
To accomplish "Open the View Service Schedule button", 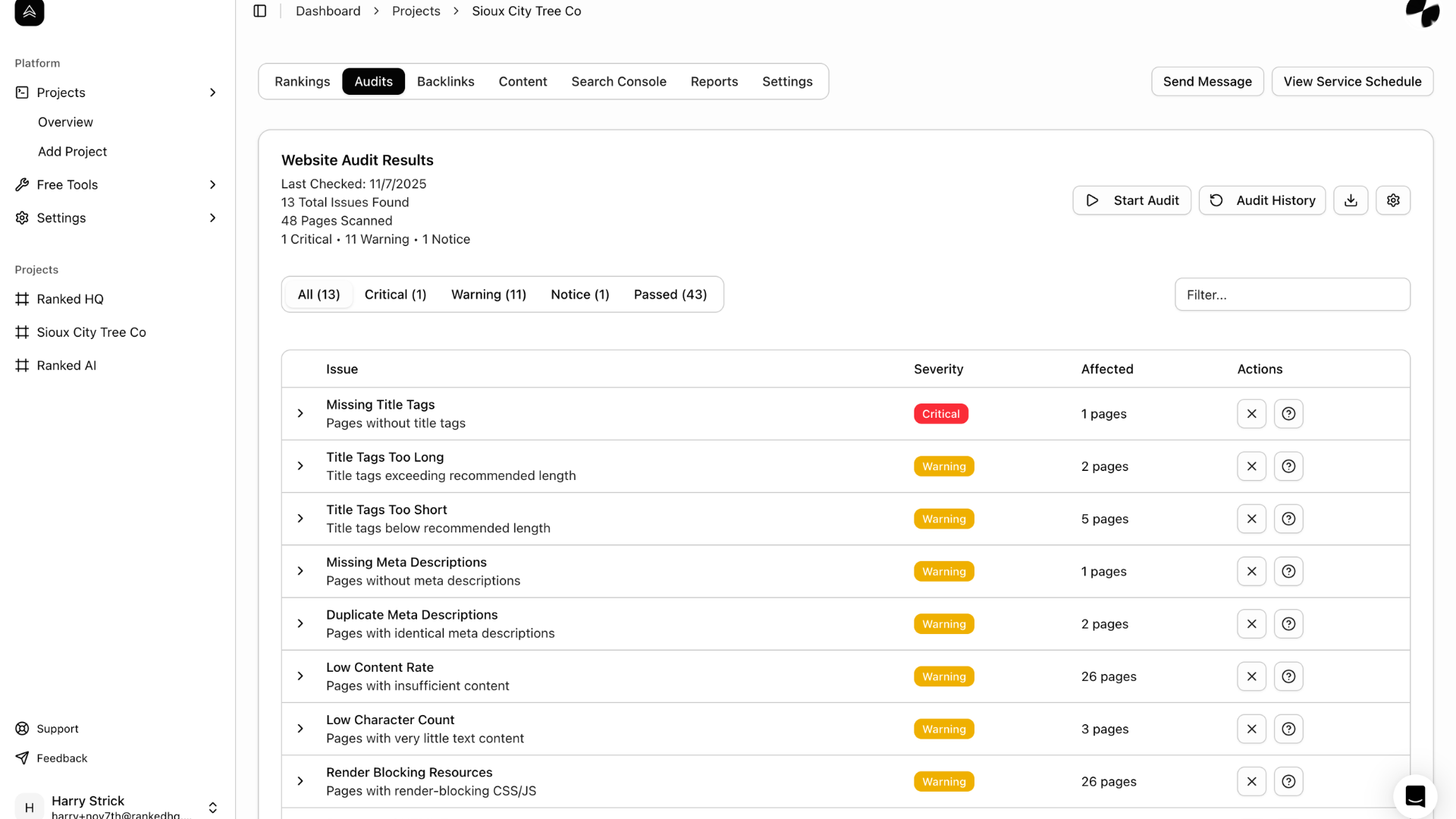I will (x=1351, y=82).
